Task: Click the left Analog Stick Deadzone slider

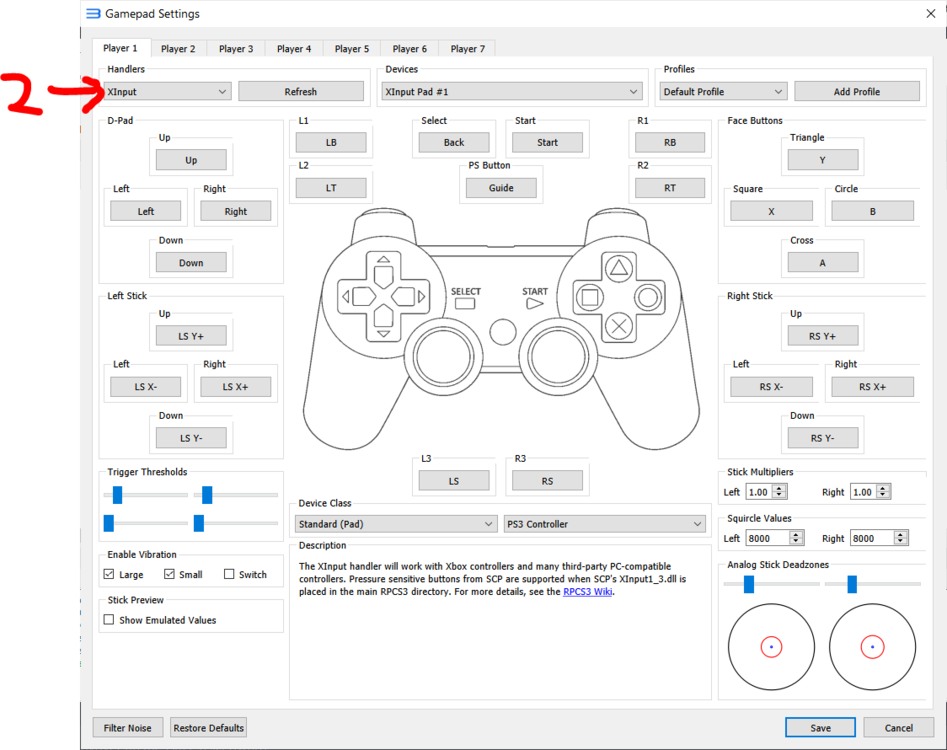Action: coord(748,585)
